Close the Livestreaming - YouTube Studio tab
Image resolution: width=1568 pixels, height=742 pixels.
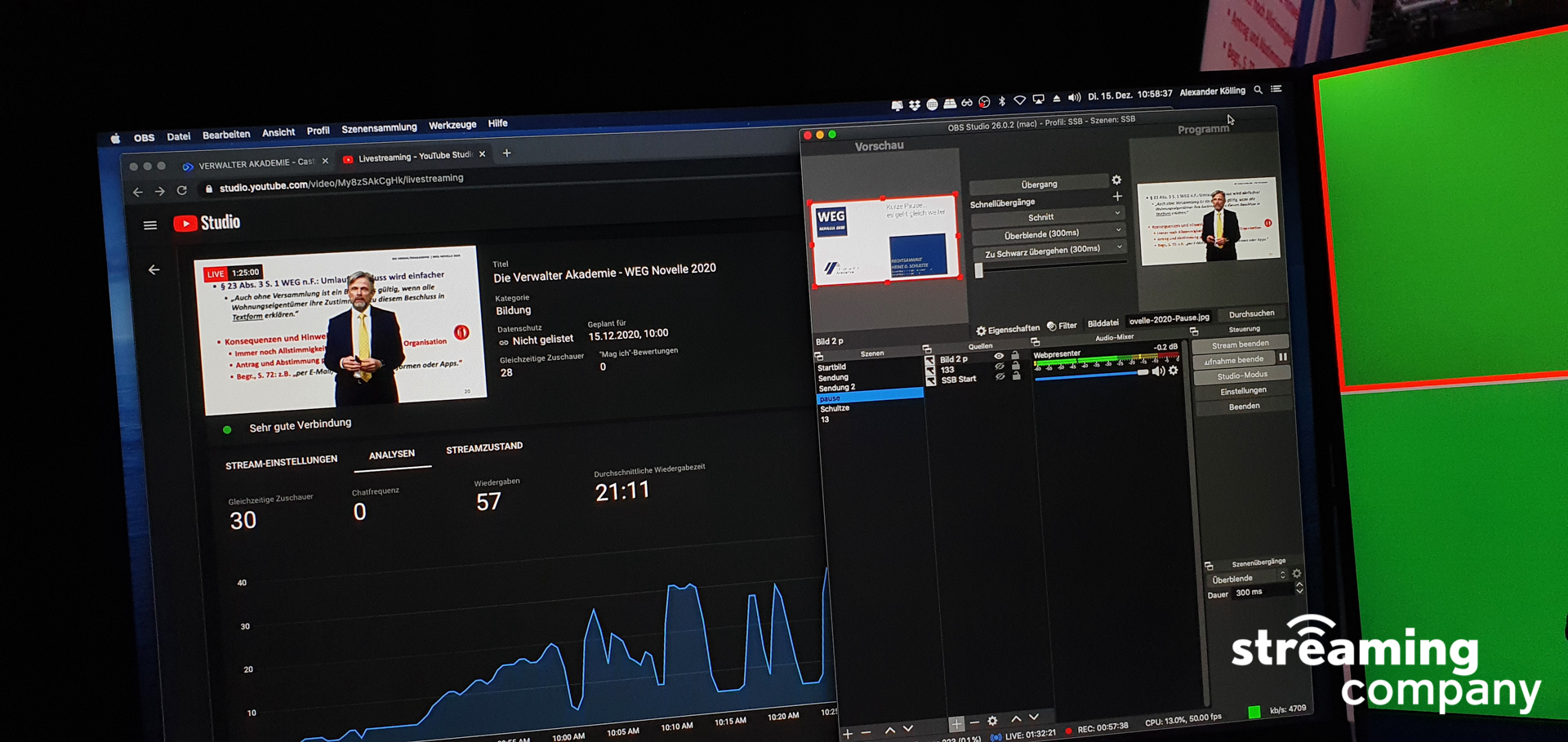pyautogui.click(x=482, y=153)
